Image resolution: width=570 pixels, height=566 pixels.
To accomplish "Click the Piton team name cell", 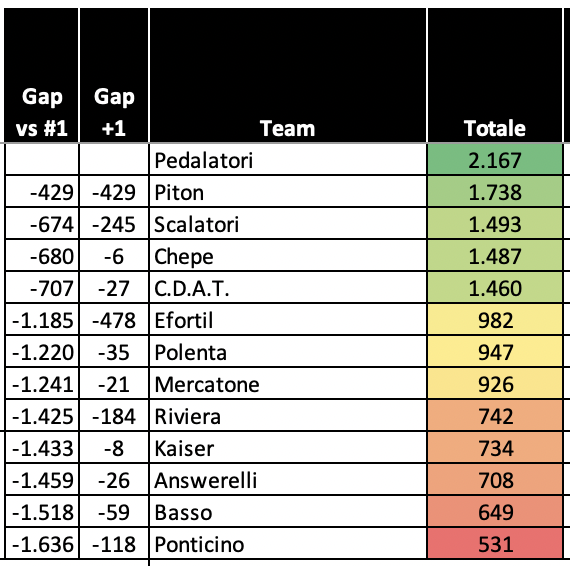I will [288, 192].
